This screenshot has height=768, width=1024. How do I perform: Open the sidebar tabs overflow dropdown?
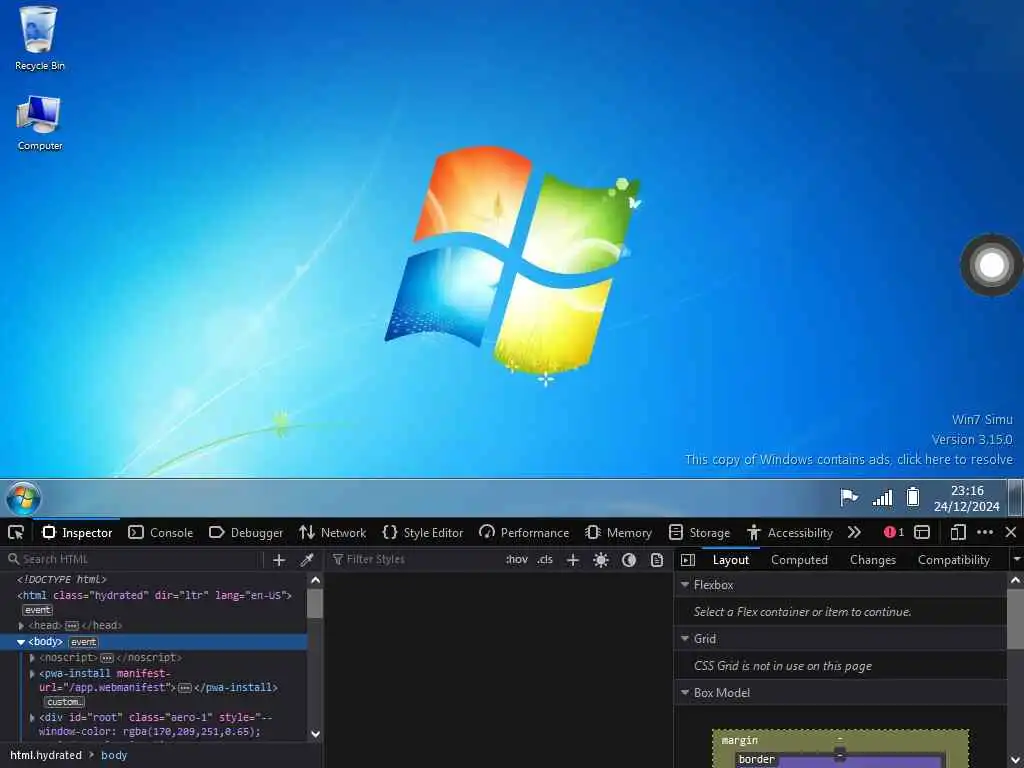click(x=1016, y=560)
